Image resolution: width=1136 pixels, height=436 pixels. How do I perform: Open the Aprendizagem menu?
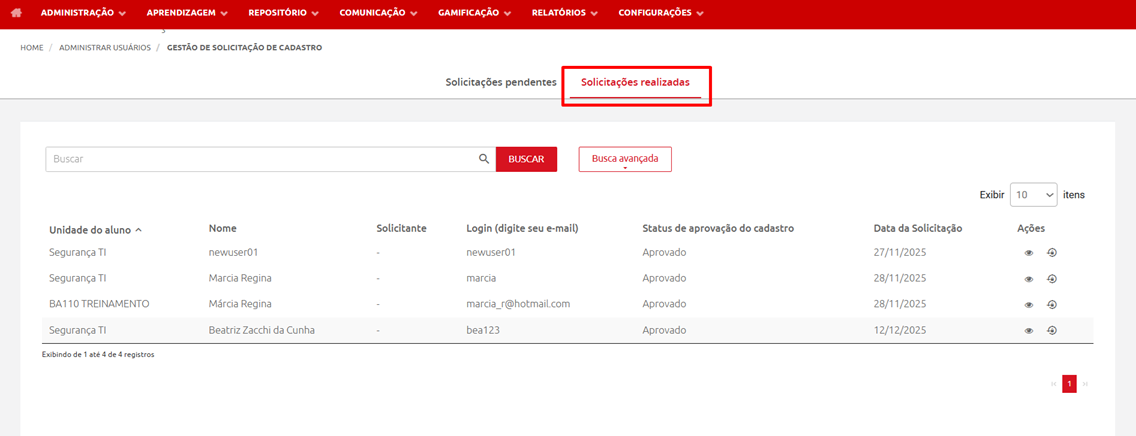186,13
